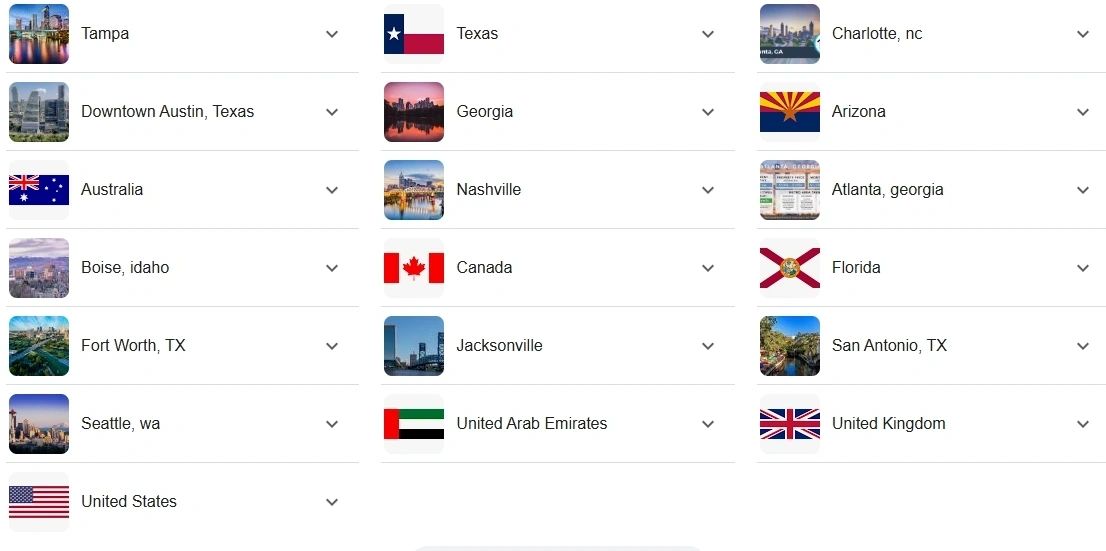The width and height of the screenshot is (1106, 551).
Task: Click the Canada maple leaf flag
Action: click(x=414, y=268)
